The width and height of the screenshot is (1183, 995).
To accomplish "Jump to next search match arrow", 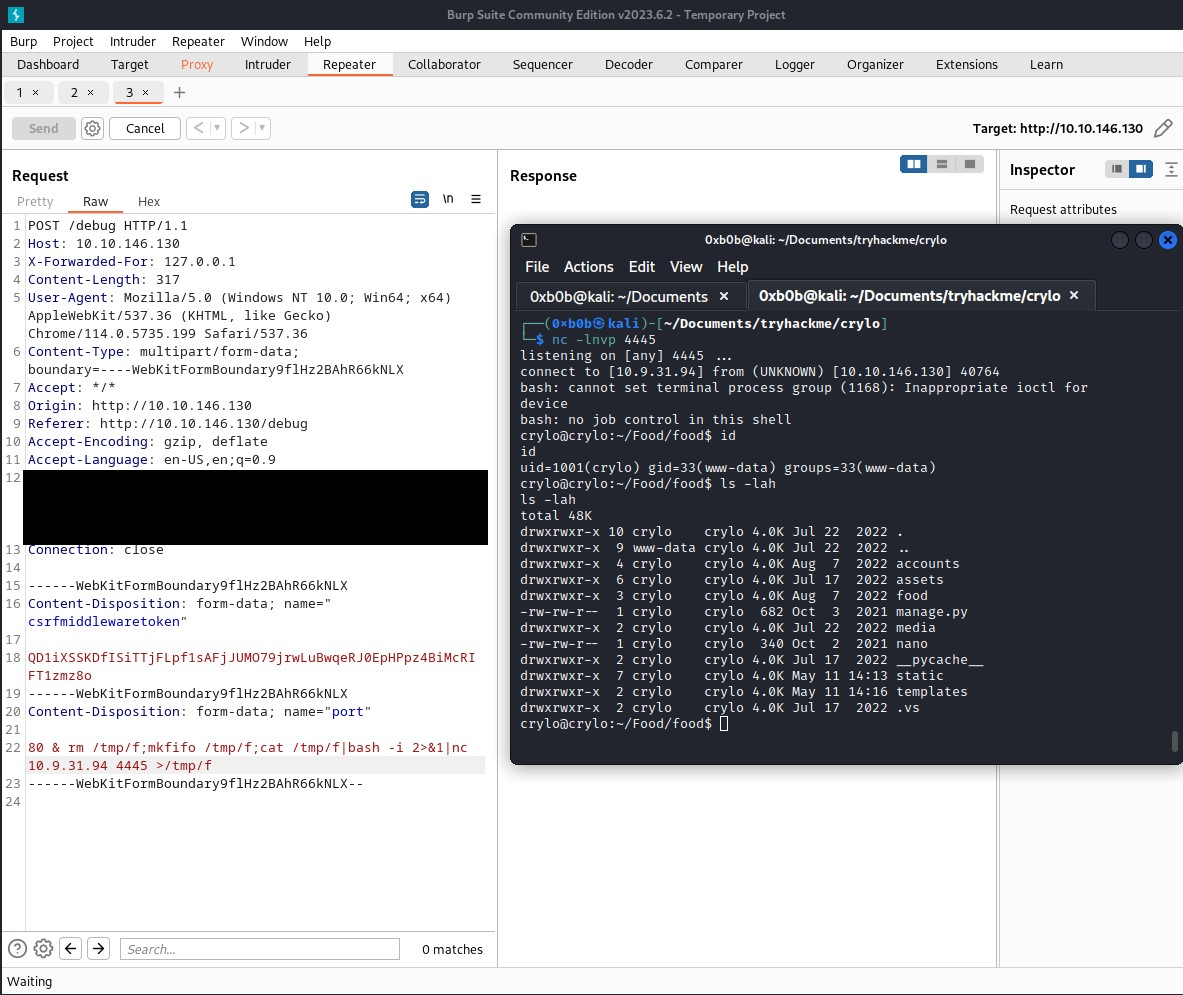I will click(x=99, y=948).
